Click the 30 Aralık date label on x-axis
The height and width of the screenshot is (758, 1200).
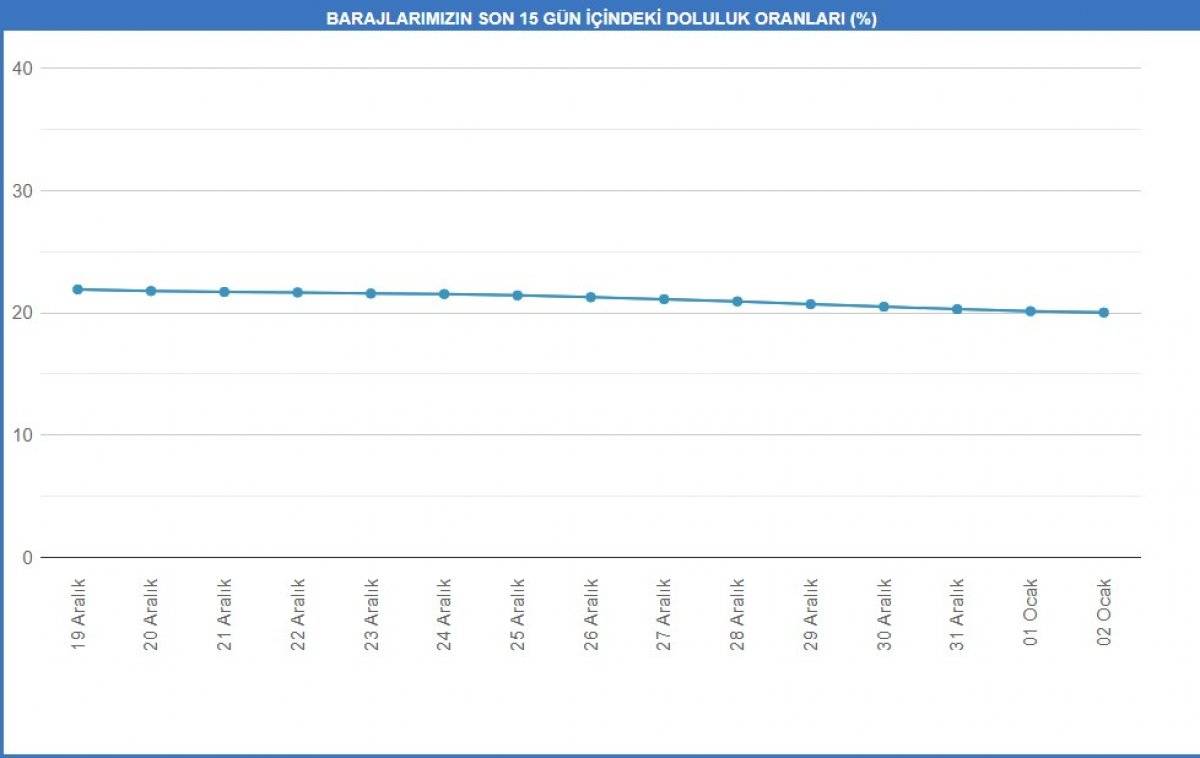pos(884,615)
